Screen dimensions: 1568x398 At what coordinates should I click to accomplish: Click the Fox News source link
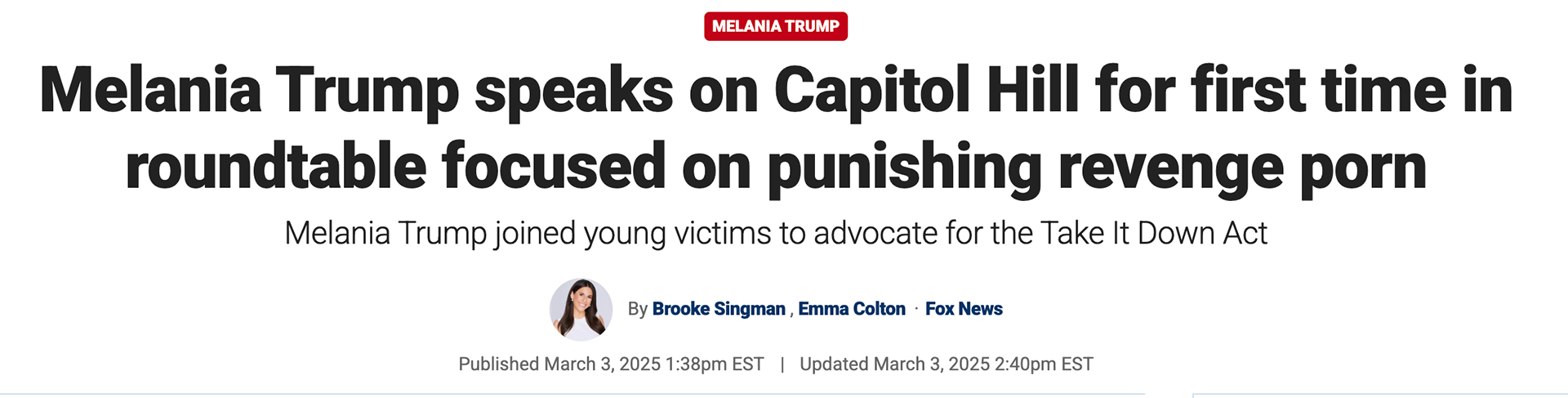(963, 309)
